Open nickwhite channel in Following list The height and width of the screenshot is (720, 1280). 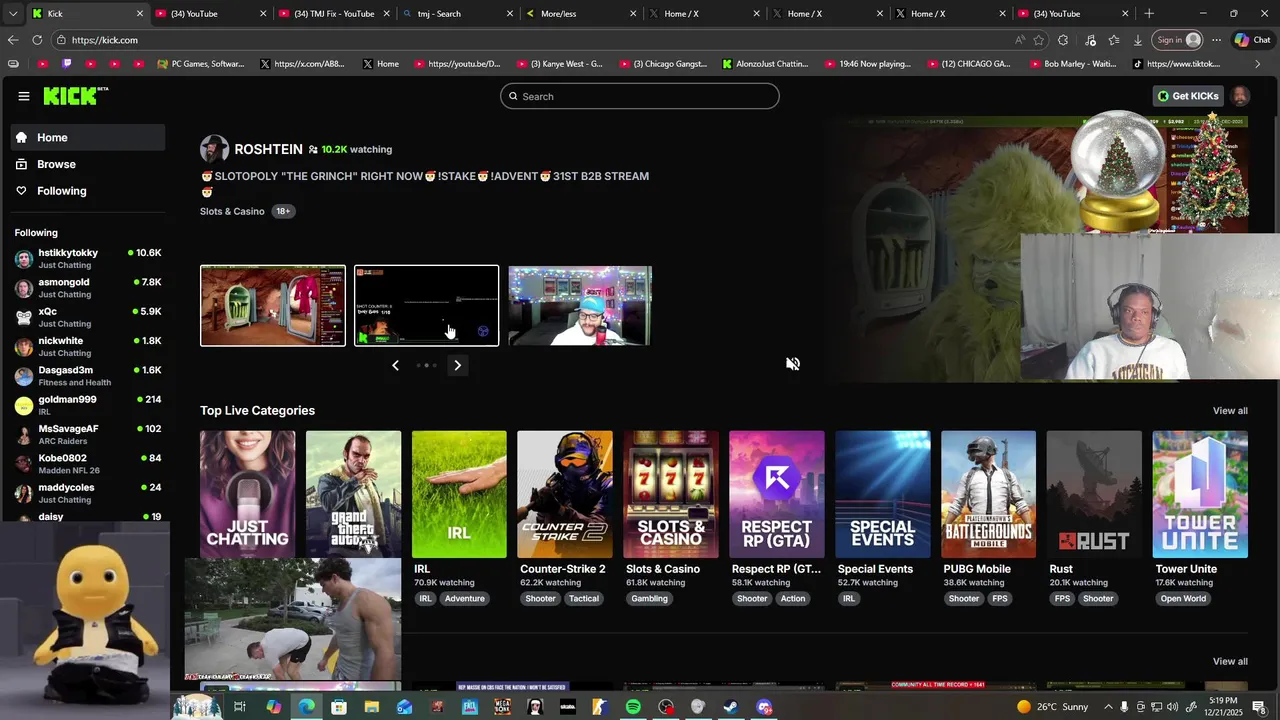(x=88, y=346)
